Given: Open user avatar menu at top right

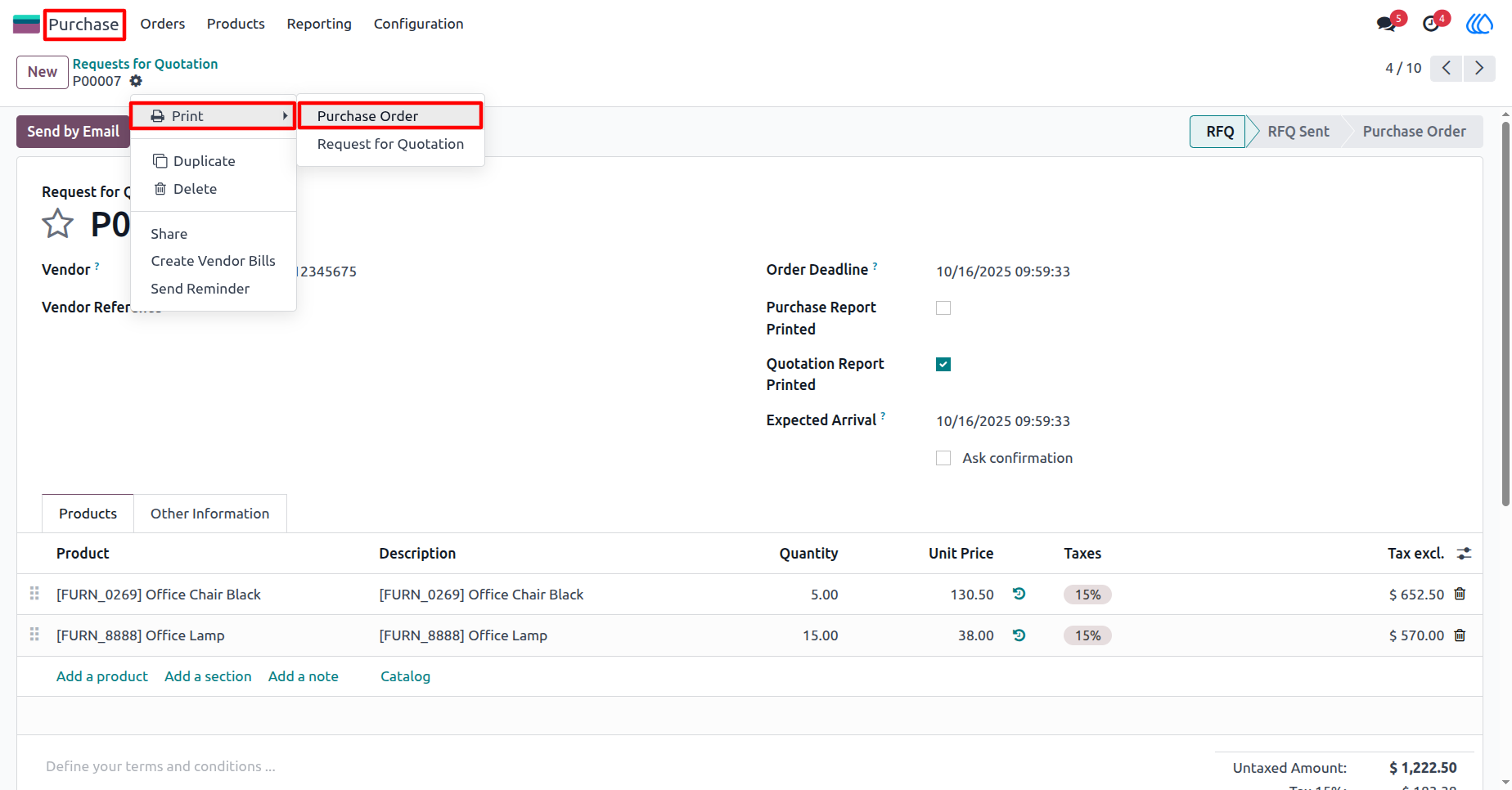Looking at the screenshot, I should (1479, 24).
